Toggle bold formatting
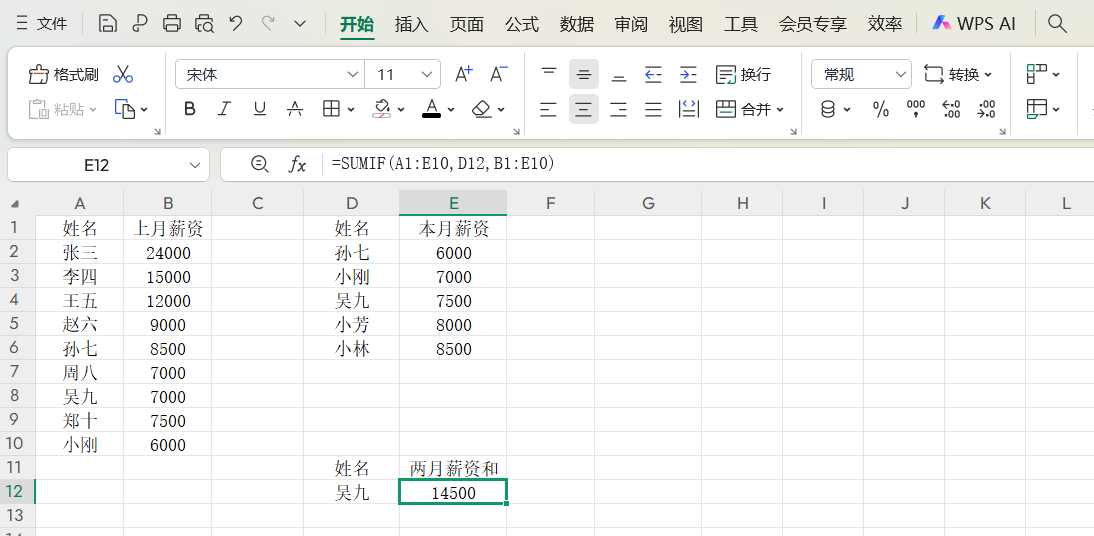 (190, 109)
